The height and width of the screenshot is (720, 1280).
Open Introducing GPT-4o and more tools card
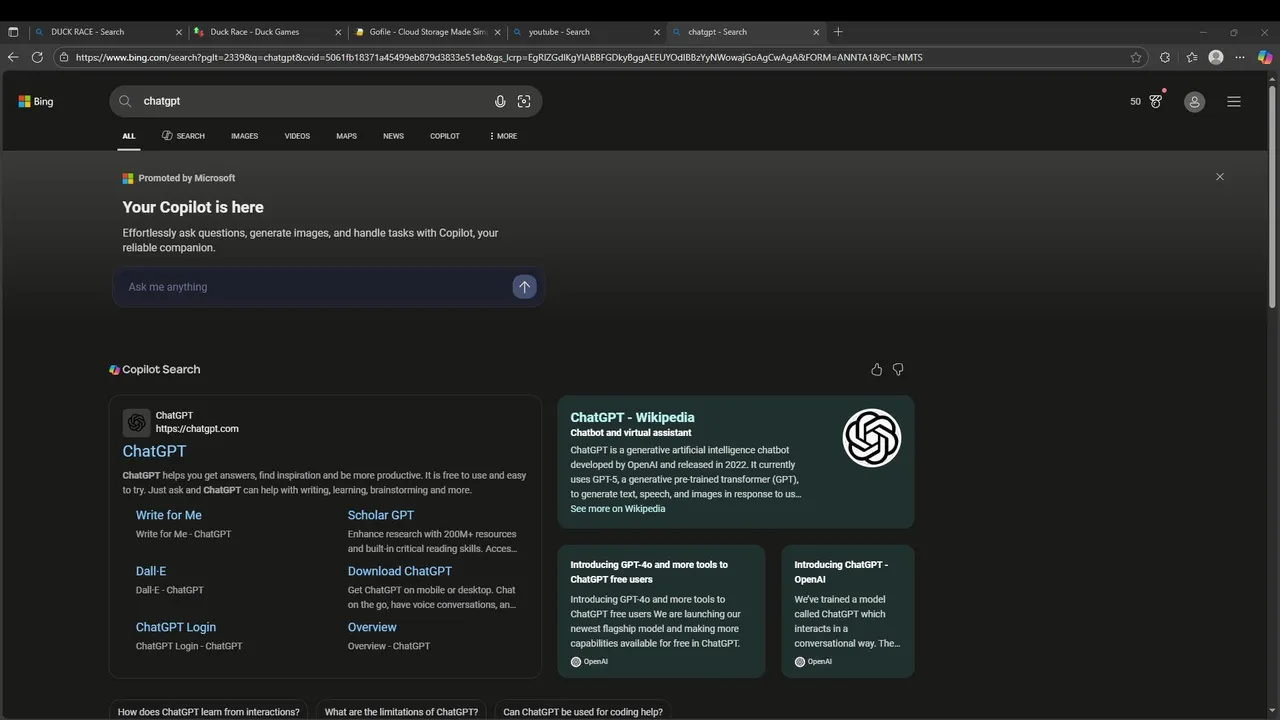[x=661, y=611]
